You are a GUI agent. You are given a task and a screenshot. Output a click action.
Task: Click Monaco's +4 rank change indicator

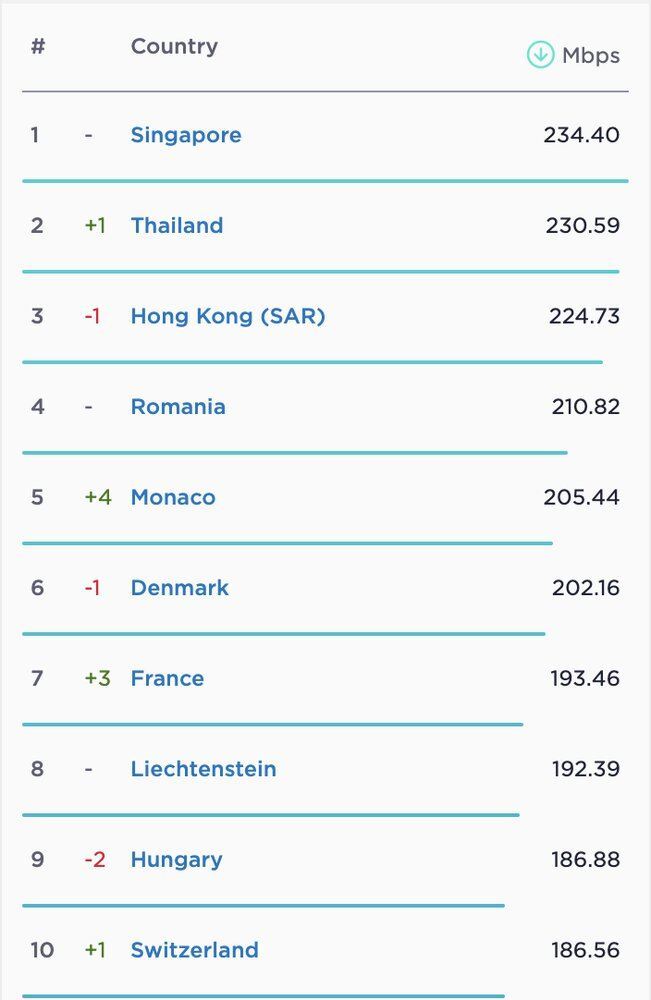98,497
